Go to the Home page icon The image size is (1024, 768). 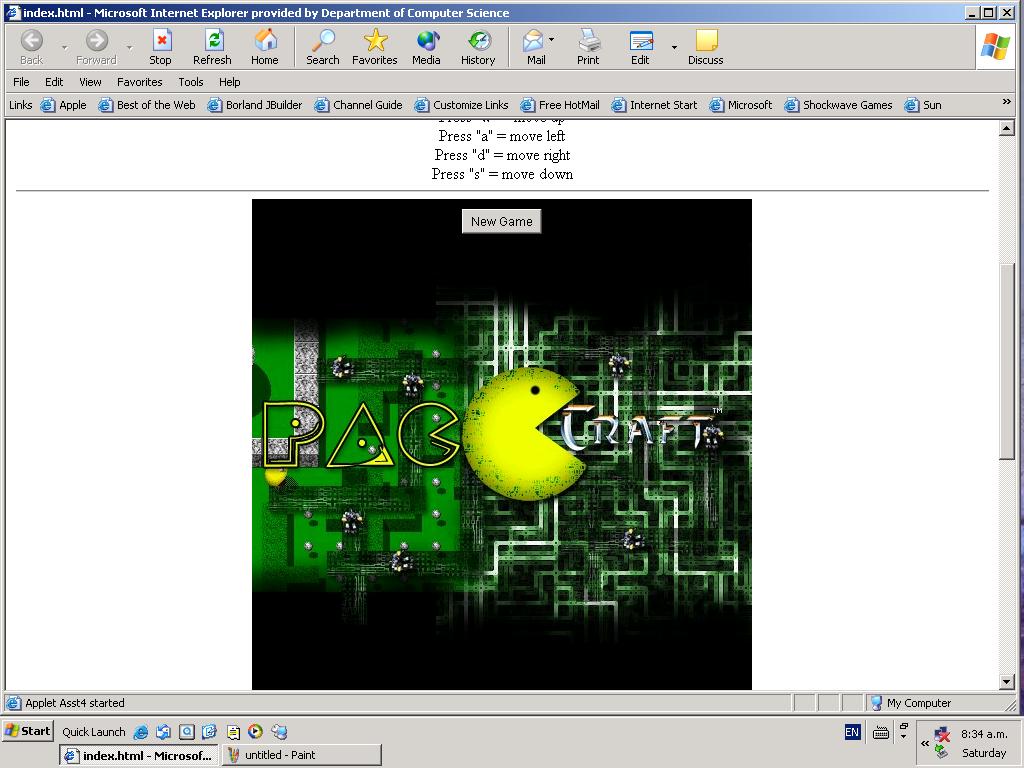click(264, 47)
